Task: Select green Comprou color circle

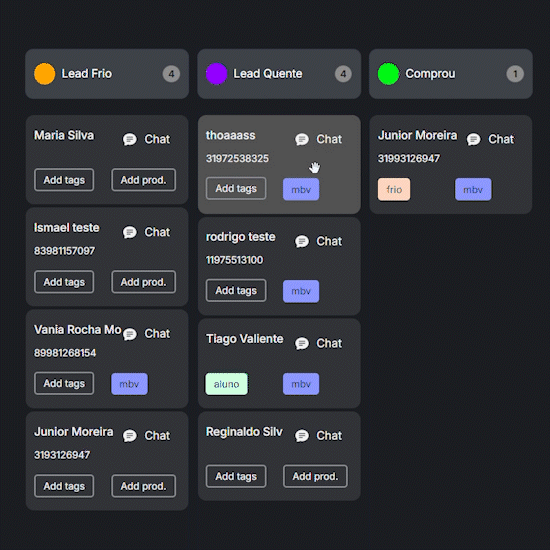Action: coord(388,74)
